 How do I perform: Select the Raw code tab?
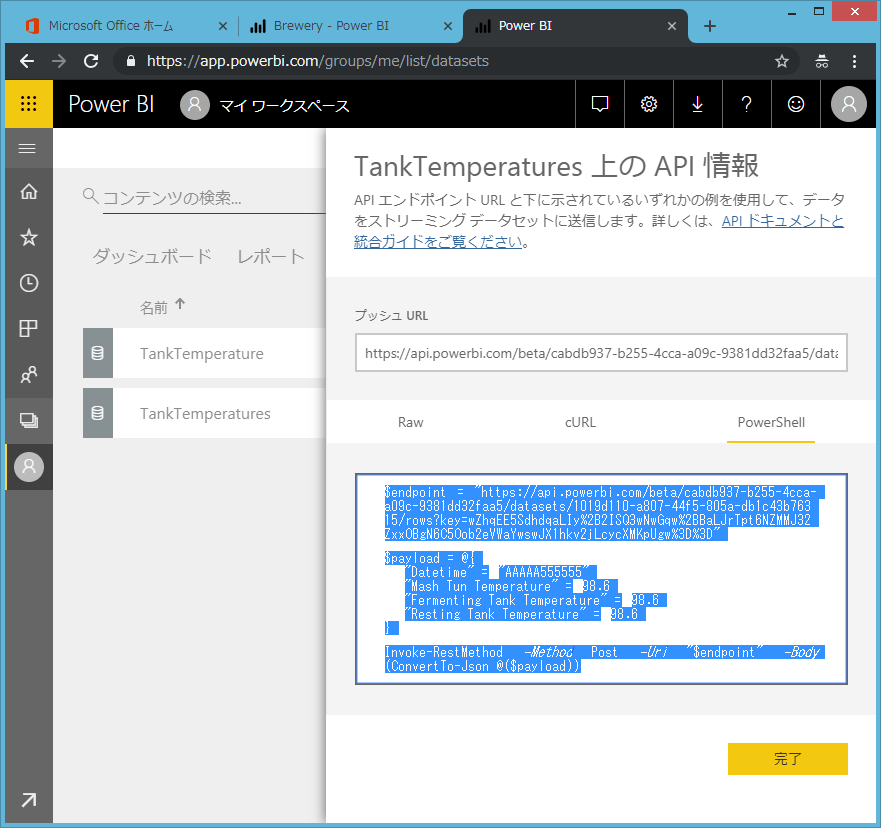(410, 422)
